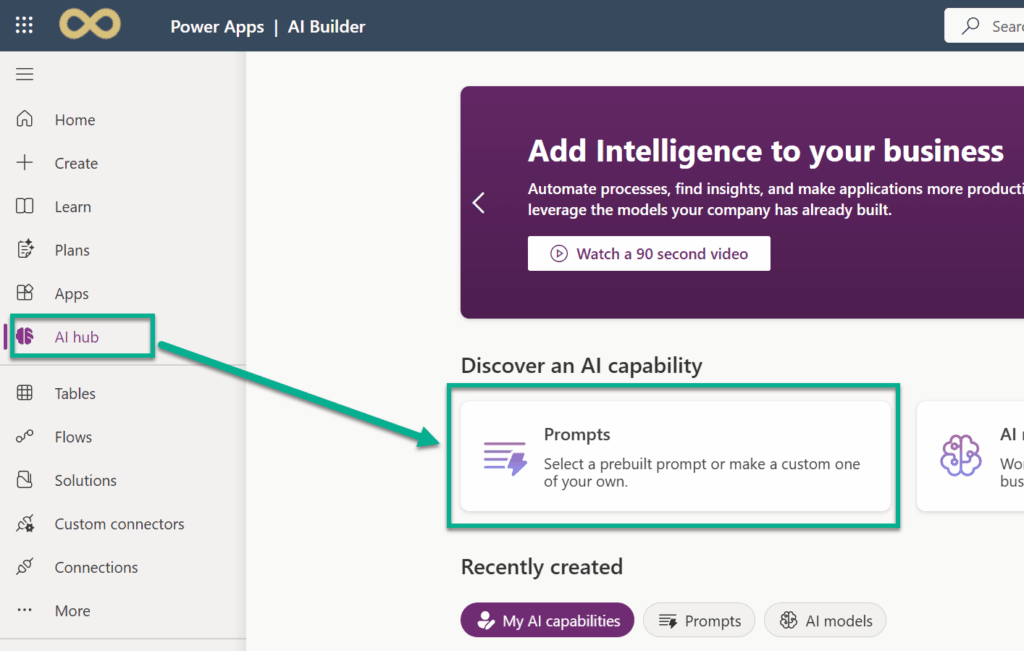This screenshot has height=651, width=1024.
Task: Click the Flows icon in sidebar
Action: coord(25,437)
